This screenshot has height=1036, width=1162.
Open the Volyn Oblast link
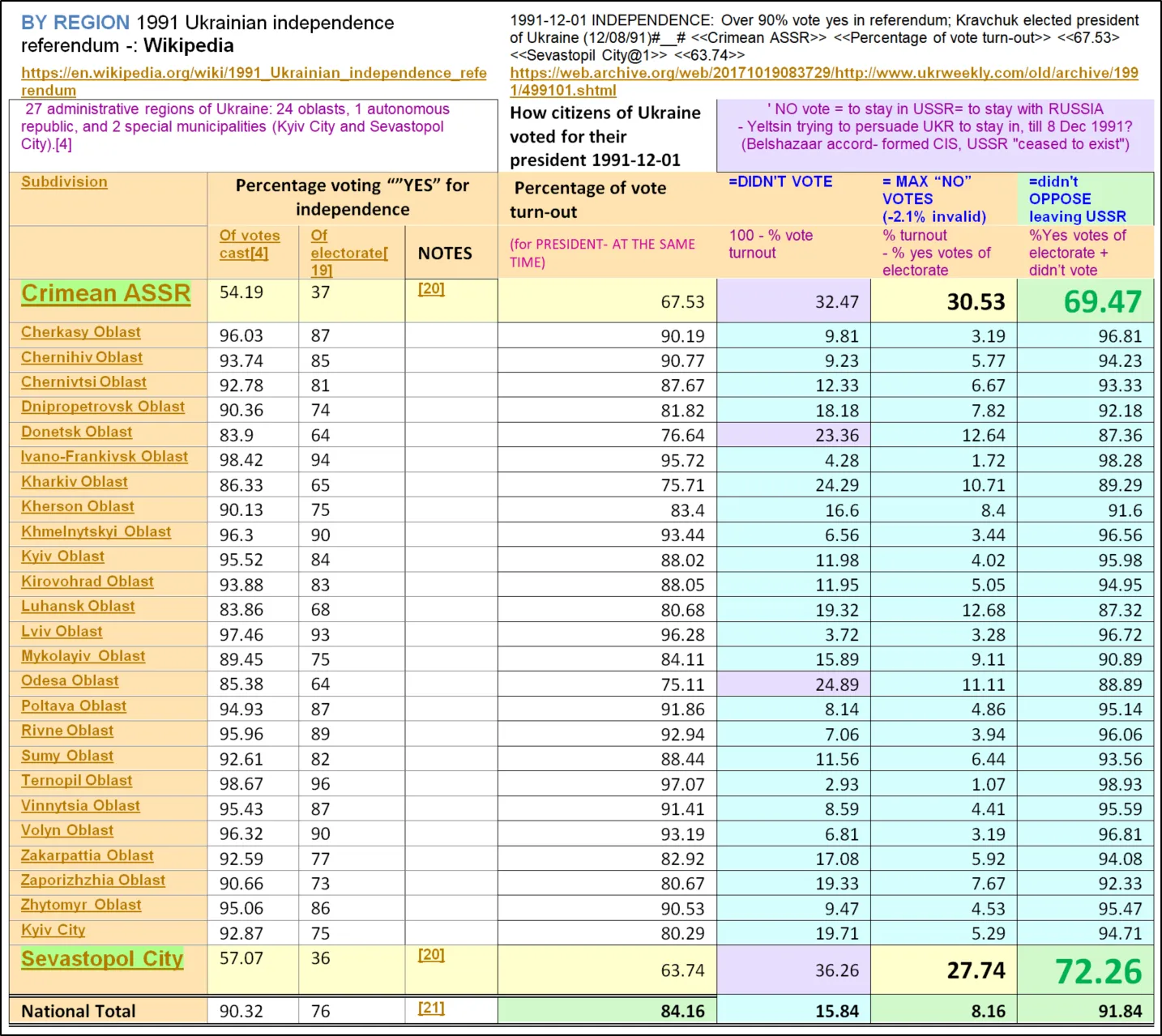tap(67, 830)
